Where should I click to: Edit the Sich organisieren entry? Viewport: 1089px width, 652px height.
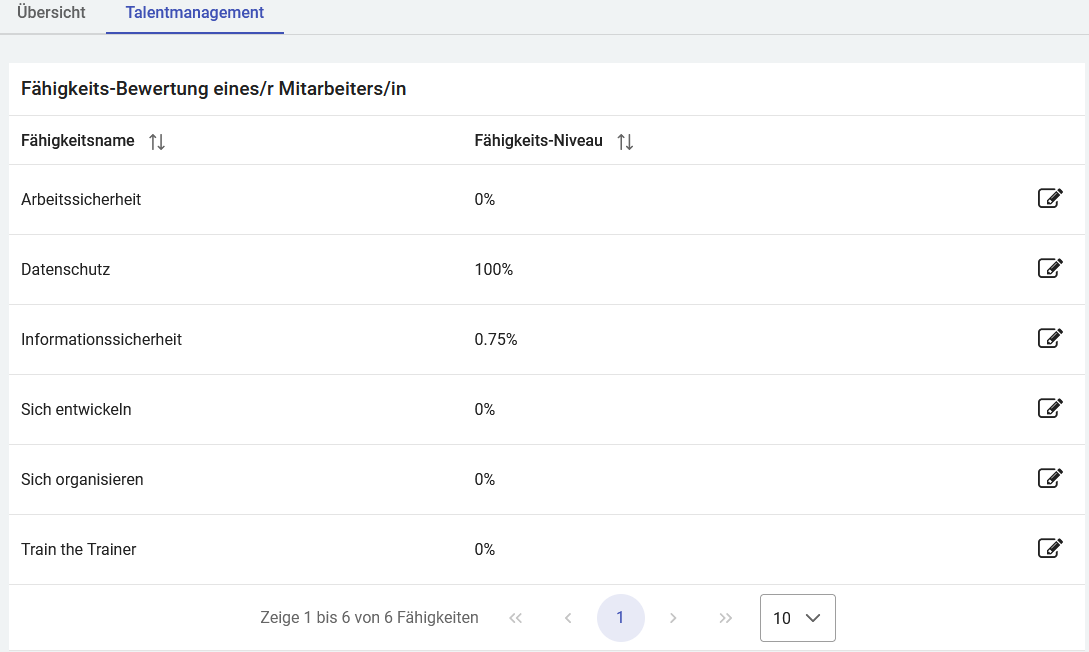(1049, 478)
